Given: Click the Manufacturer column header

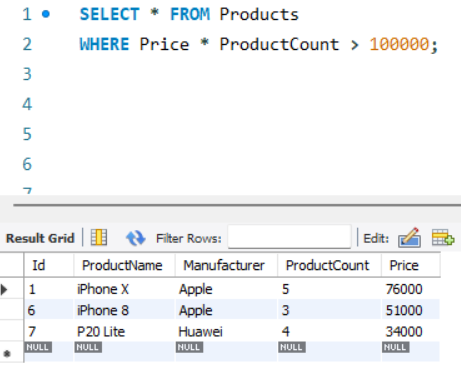Looking at the screenshot, I should (226, 265).
